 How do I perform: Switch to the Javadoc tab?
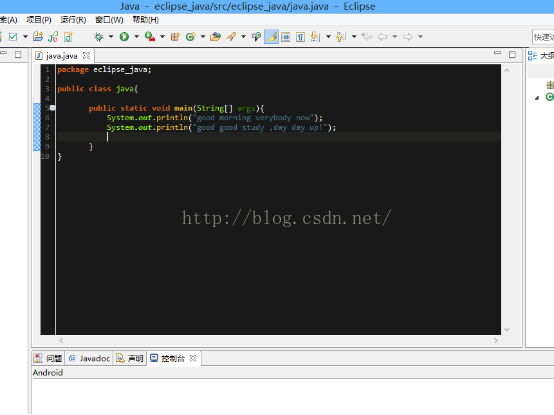click(90, 358)
